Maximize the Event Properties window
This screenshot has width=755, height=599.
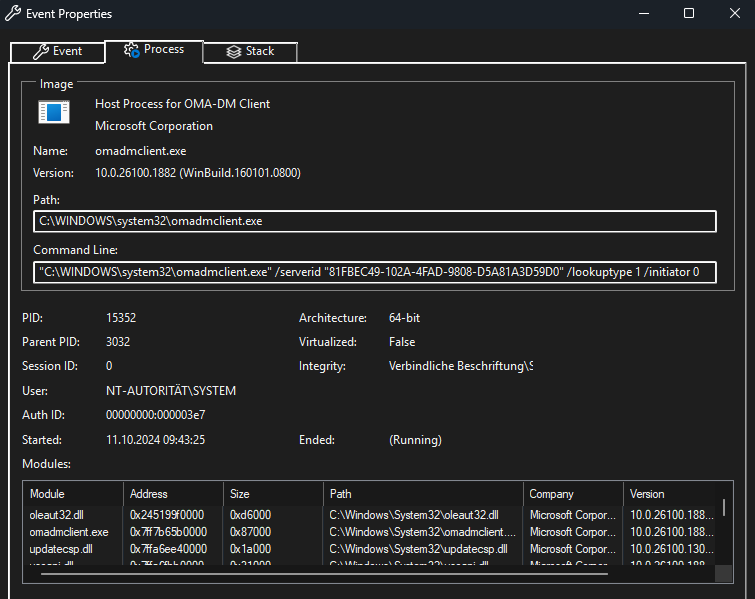[689, 13]
